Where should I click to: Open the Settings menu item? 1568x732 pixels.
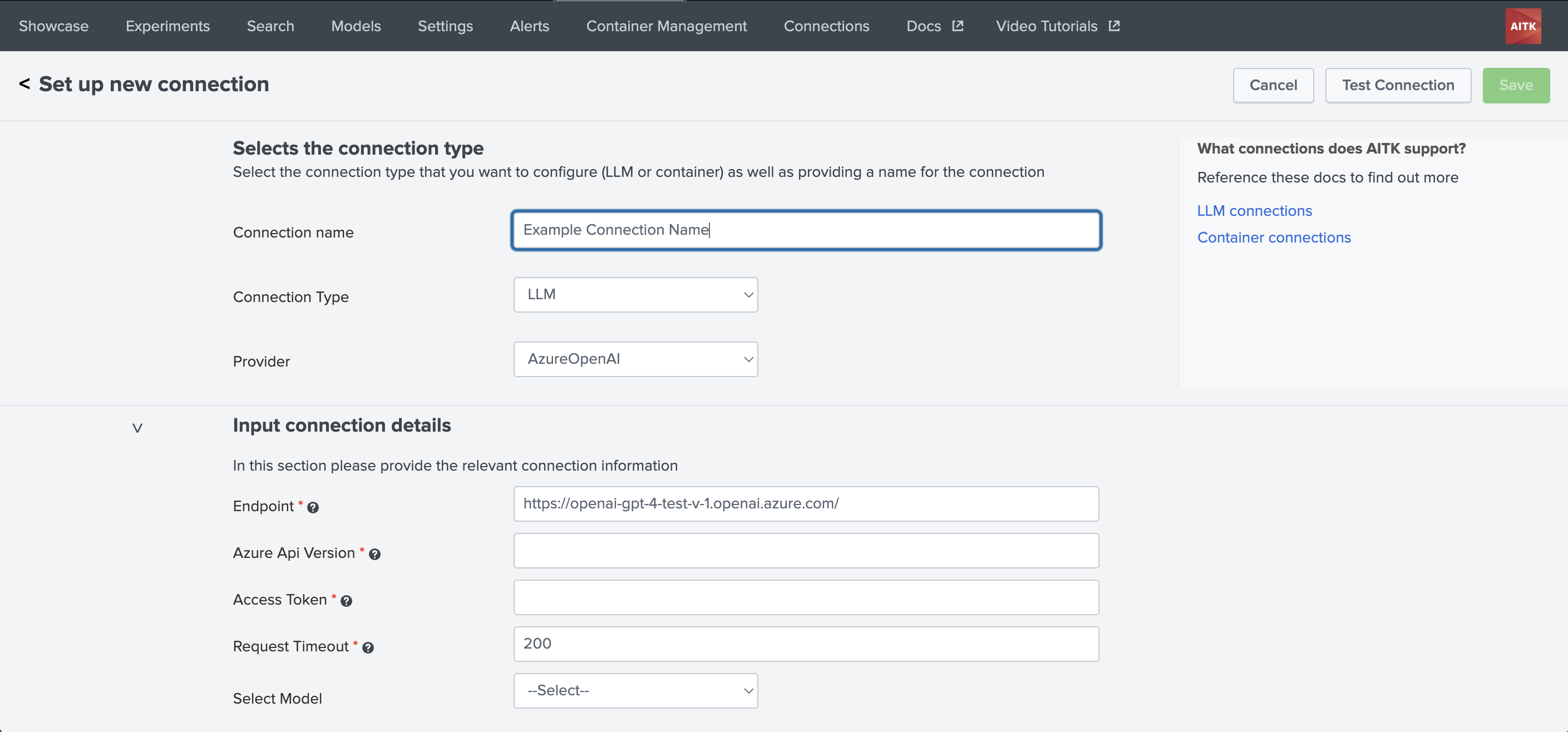pyautogui.click(x=445, y=26)
